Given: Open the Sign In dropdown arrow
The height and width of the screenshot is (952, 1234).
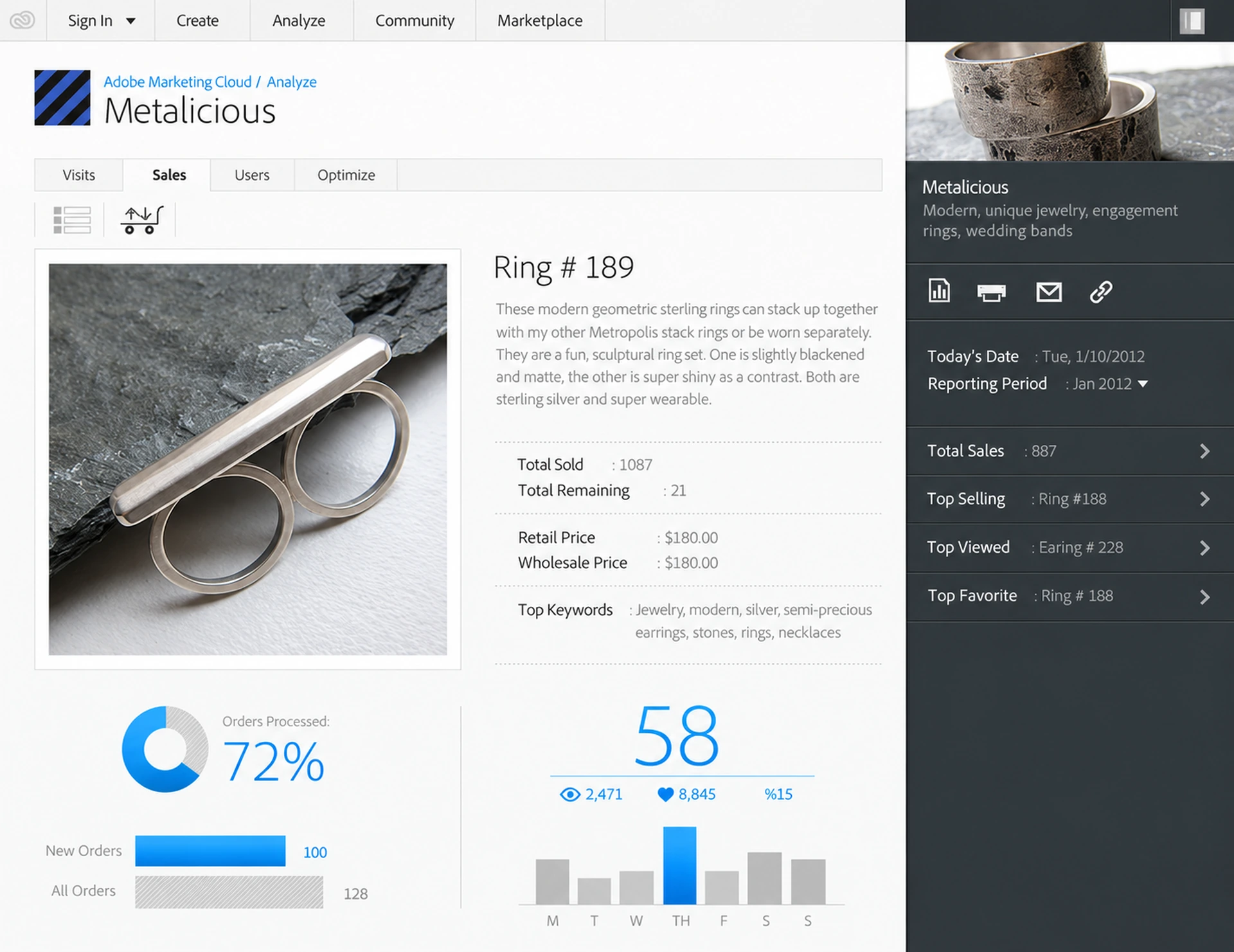Looking at the screenshot, I should point(130,21).
